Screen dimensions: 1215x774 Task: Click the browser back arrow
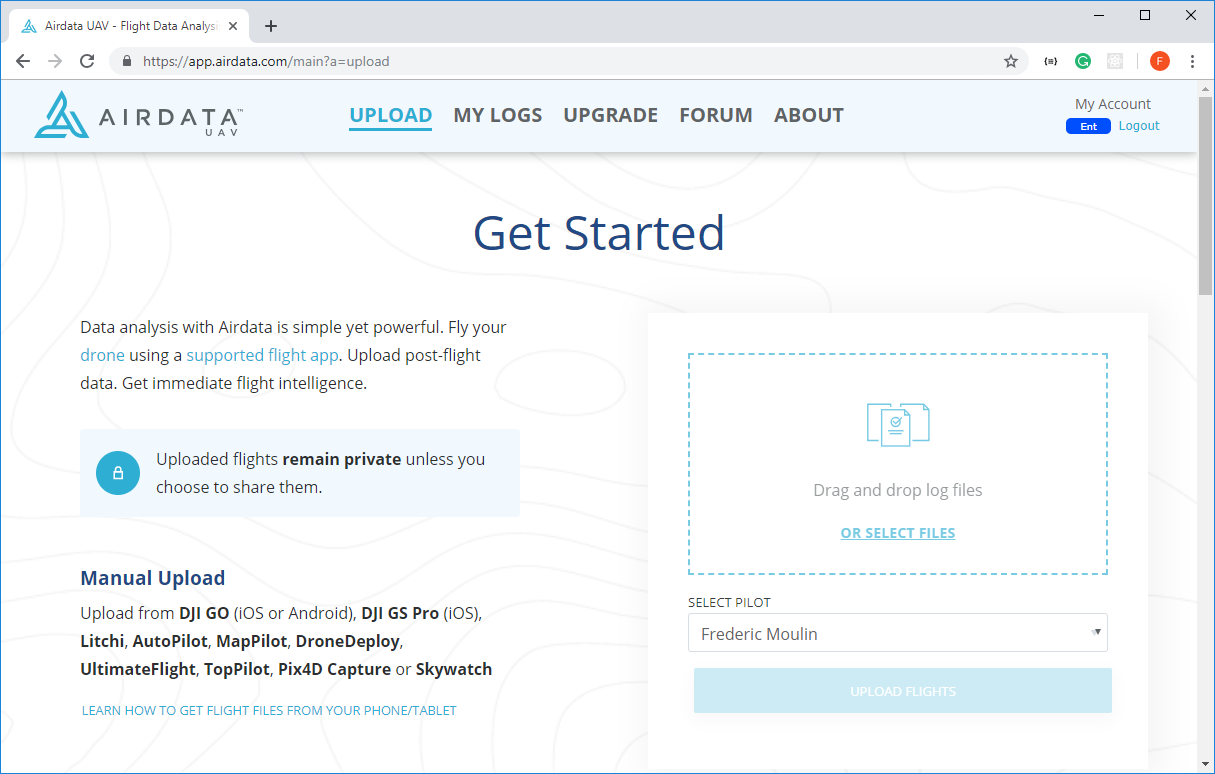pos(23,61)
